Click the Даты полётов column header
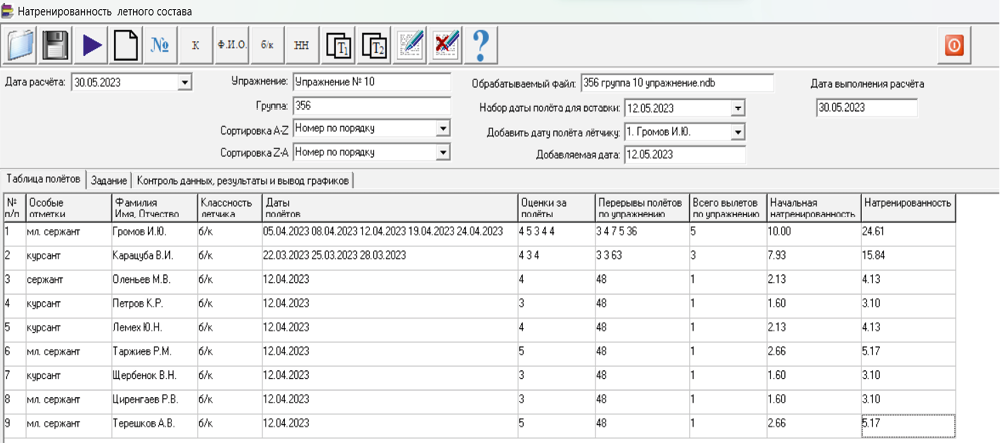The height and width of the screenshot is (443, 1000). (389, 208)
